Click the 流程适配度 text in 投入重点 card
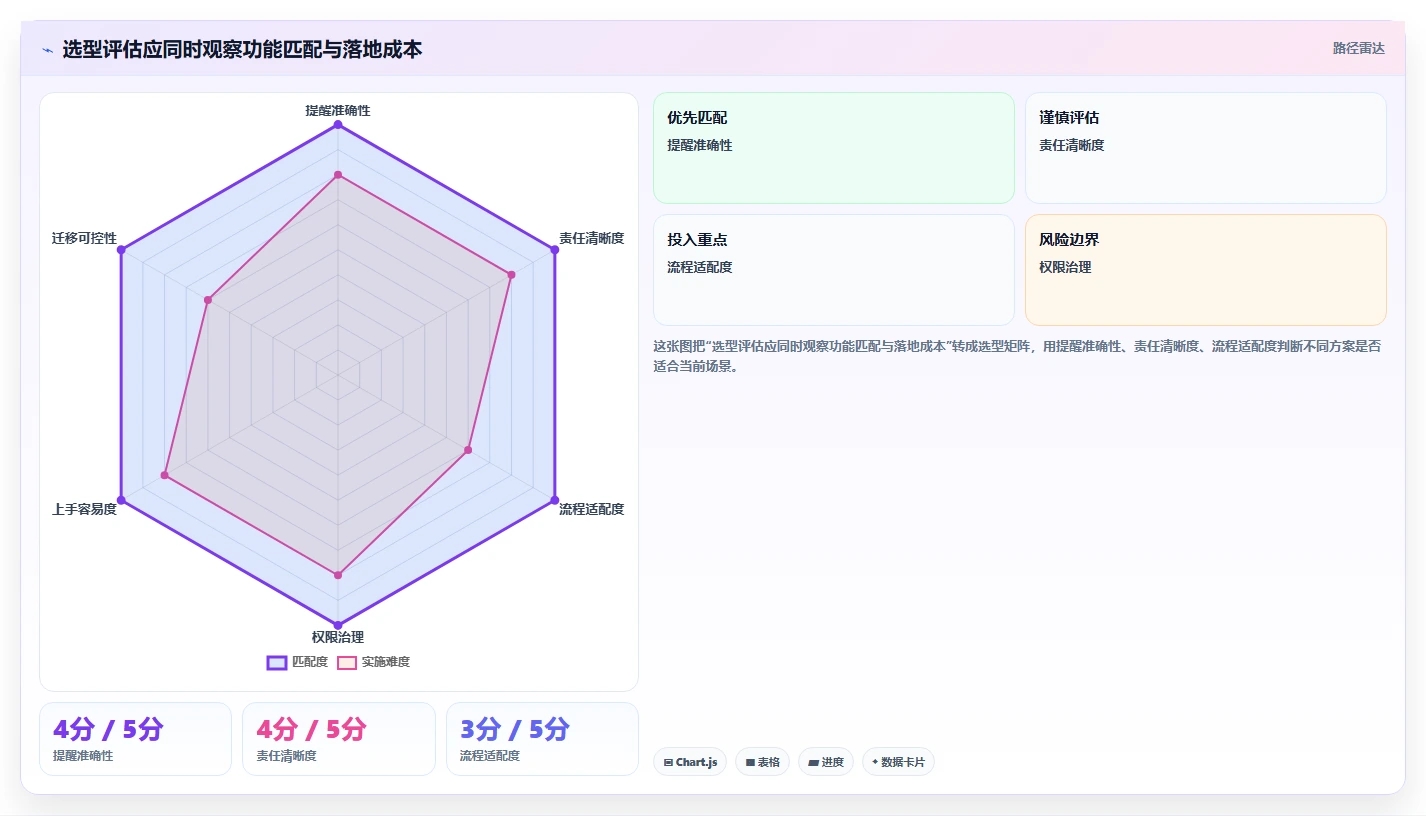 click(x=700, y=267)
